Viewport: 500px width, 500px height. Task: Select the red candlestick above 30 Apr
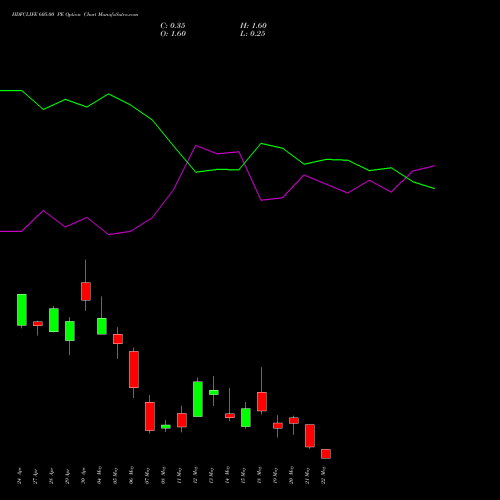[86, 292]
